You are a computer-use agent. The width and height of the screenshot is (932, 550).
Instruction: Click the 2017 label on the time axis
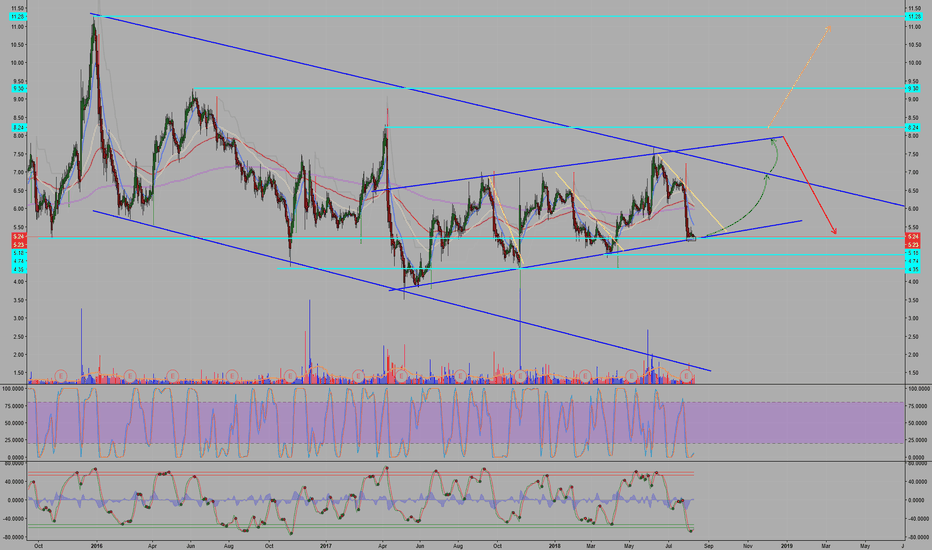(x=326, y=545)
